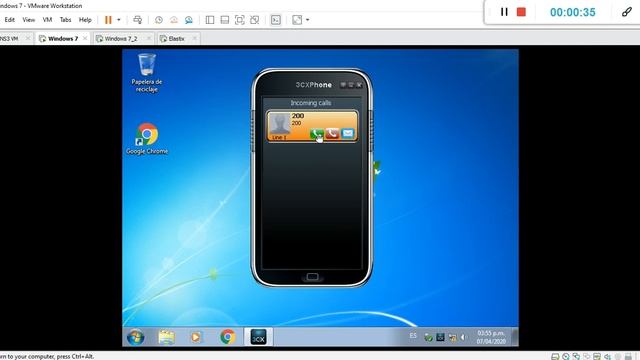The height and width of the screenshot is (360, 640).
Task: Open the Tabs menu
Action: point(65,20)
